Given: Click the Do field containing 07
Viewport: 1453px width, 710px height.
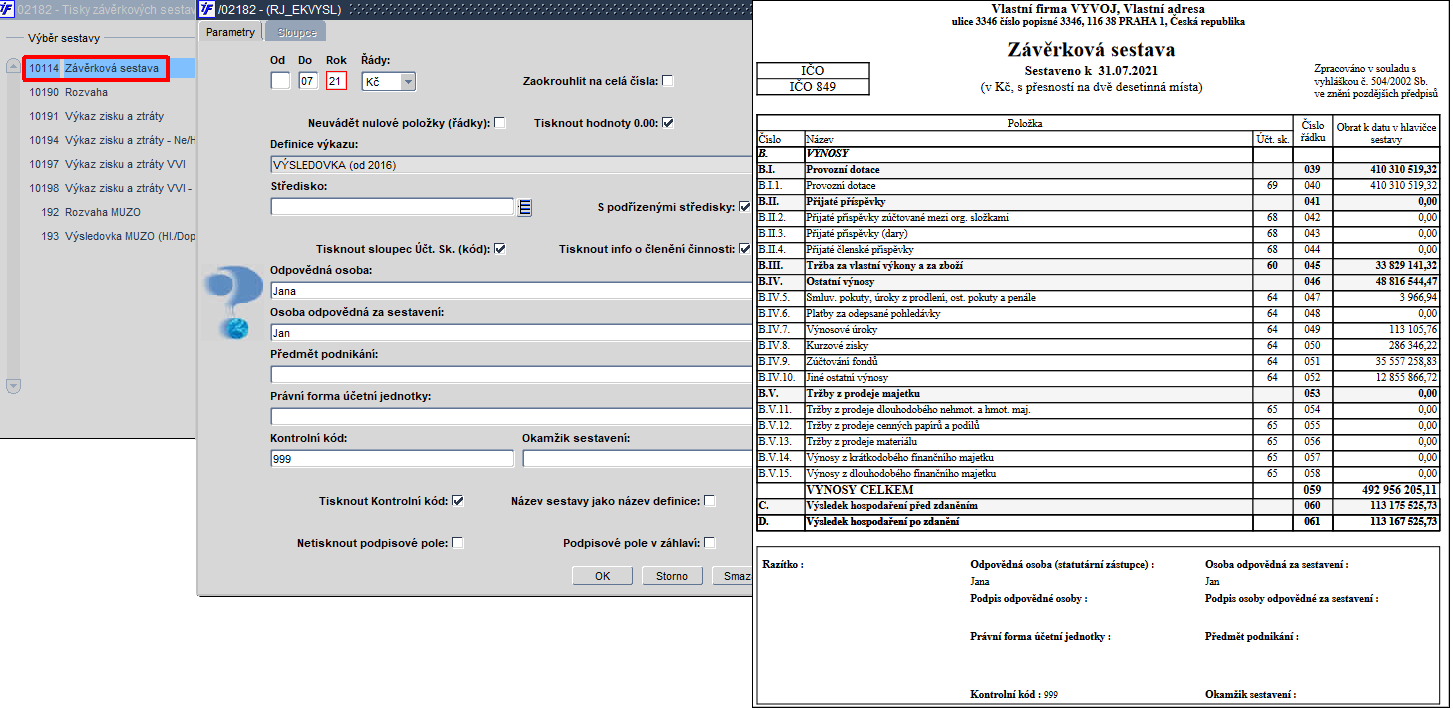Looking at the screenshot, I should 308,82.
